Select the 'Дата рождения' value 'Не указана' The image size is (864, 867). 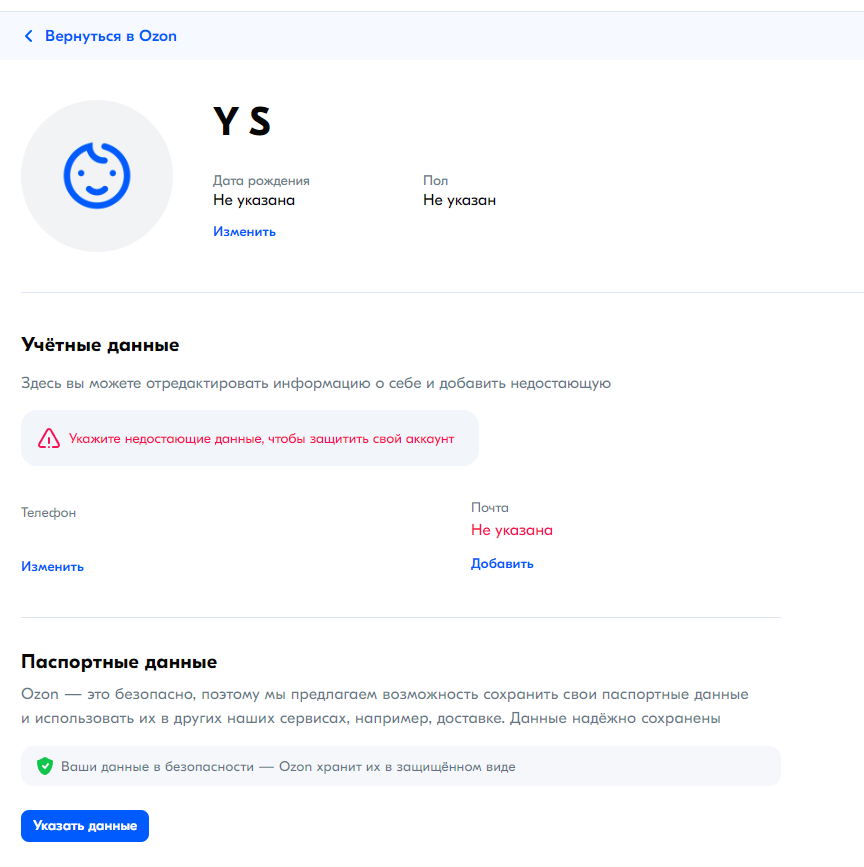click(254, 200)
